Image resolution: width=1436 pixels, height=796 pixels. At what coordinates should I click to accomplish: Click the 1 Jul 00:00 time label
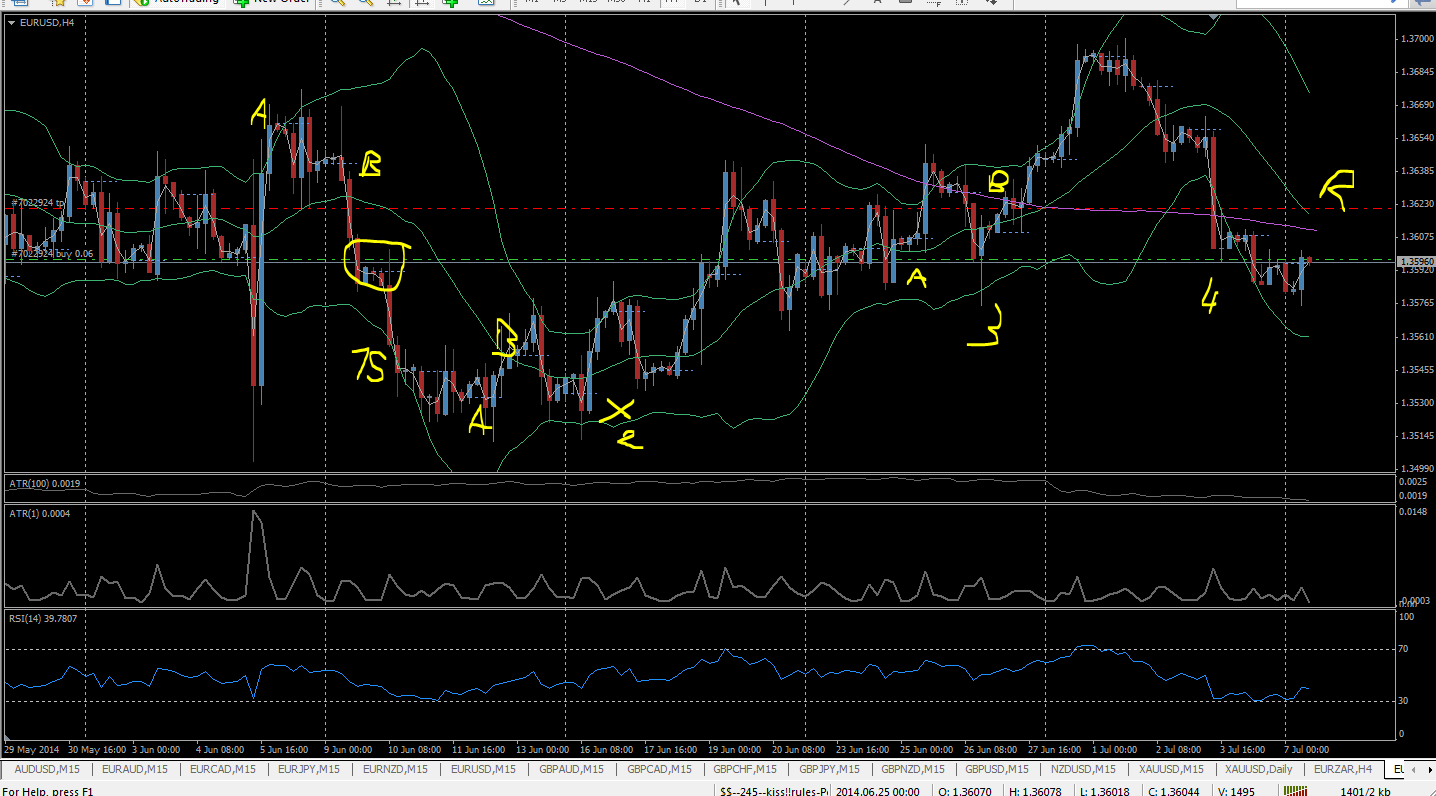point(1113,749)
